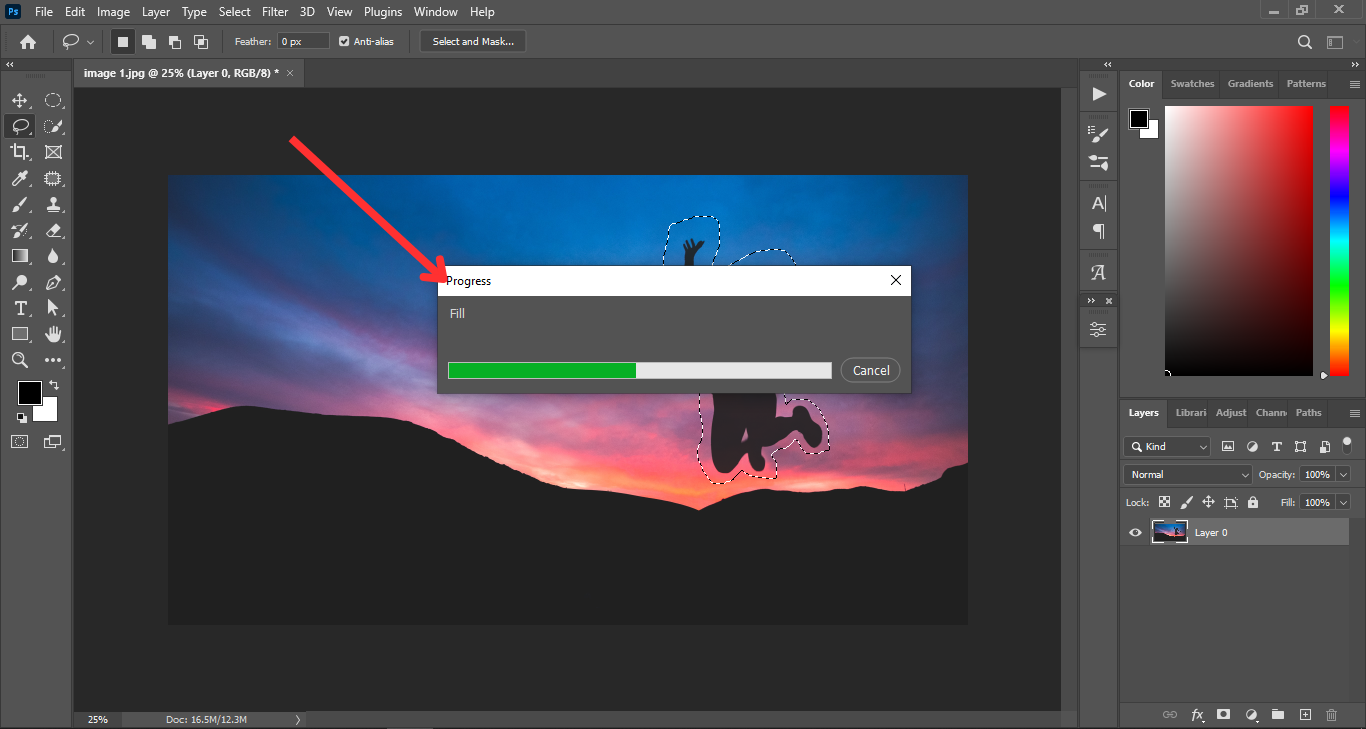Select the Horizontal Type tool
Image resolution: width=1366 pixels, height=729 pixels.
19,308
